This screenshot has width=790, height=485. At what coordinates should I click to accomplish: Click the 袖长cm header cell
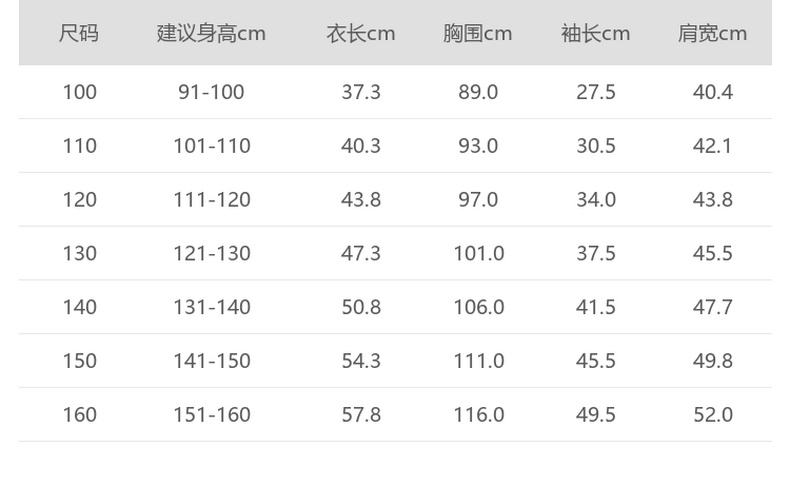coord(595,33)
